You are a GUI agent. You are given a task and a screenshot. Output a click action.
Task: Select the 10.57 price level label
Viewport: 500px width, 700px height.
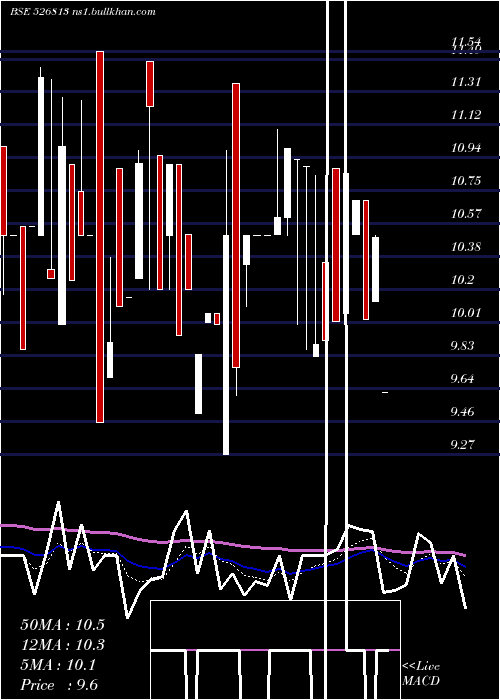(466, 214)
